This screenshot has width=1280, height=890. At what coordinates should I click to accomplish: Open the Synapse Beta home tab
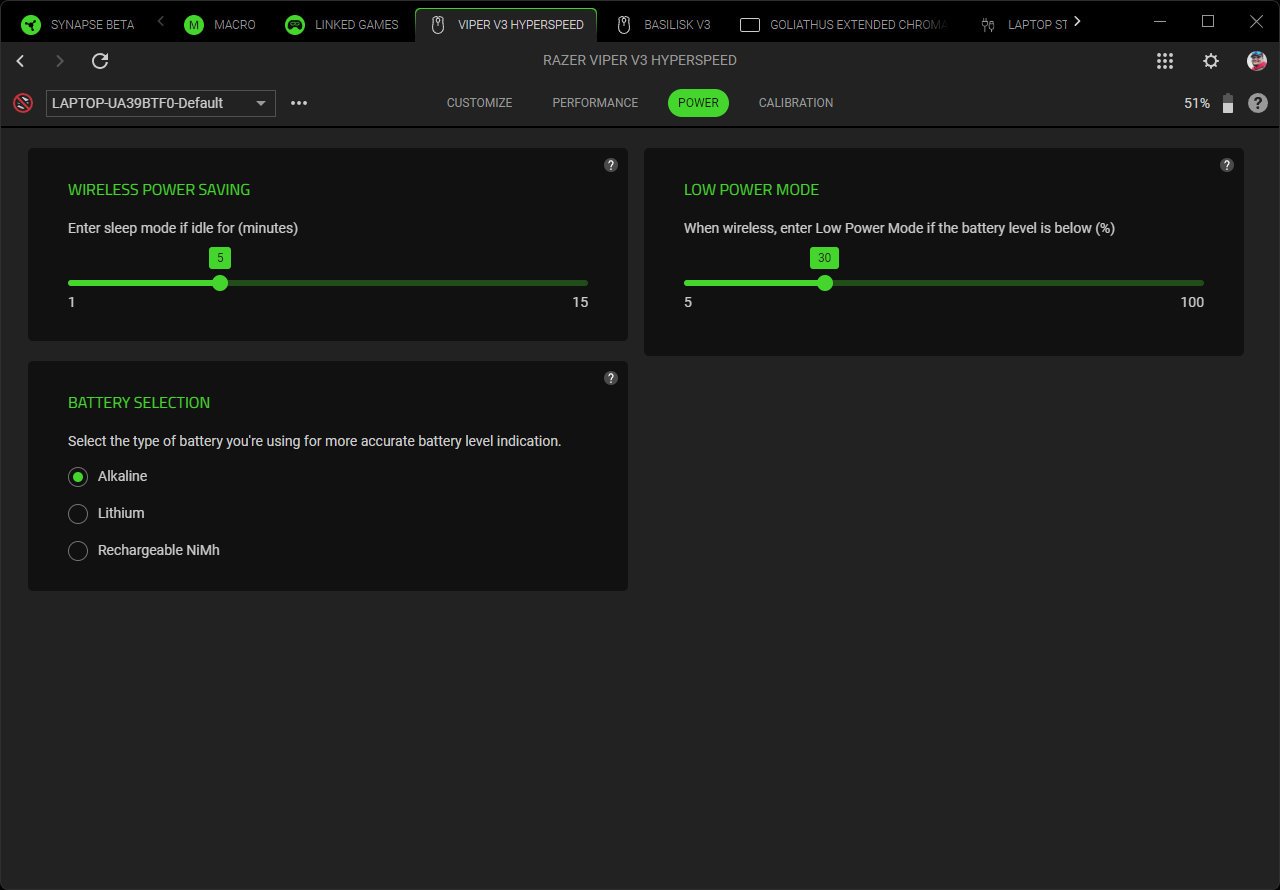click(78, 24)
